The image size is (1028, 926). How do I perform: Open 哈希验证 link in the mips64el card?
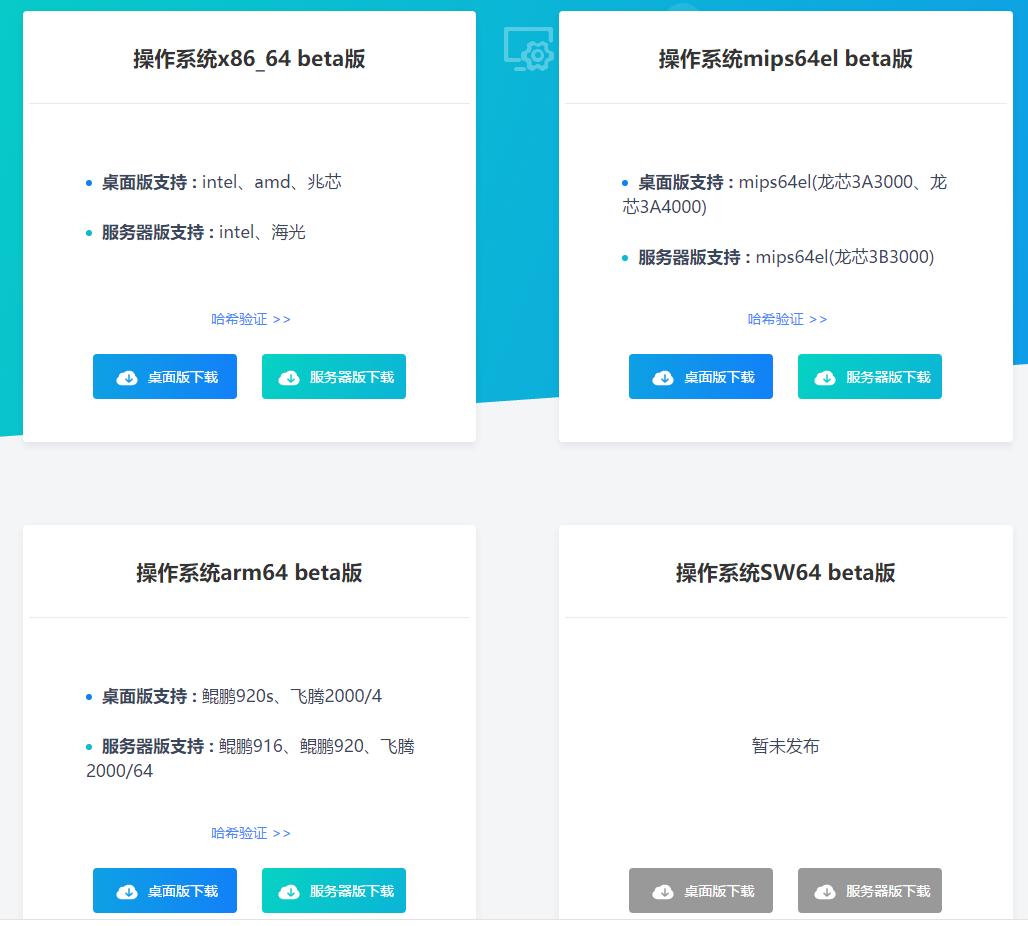coord(788,318)
